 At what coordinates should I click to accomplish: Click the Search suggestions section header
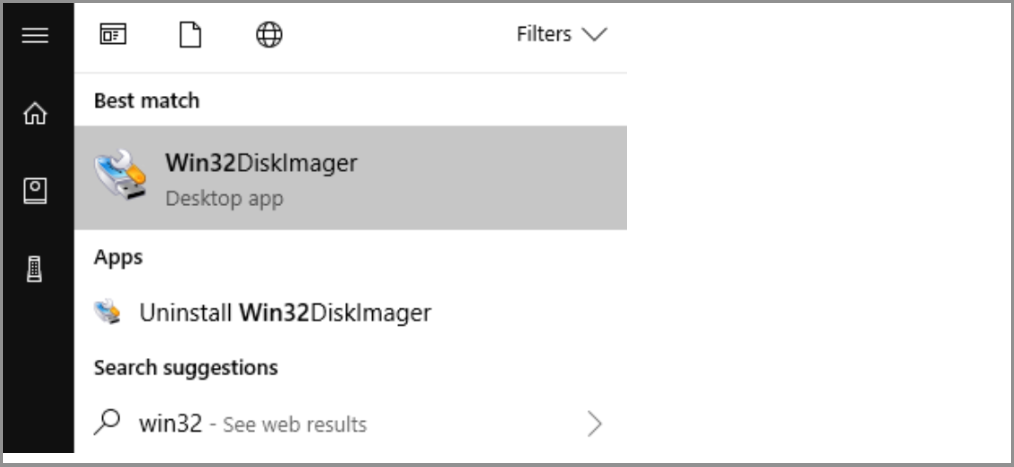pos(185,367)
